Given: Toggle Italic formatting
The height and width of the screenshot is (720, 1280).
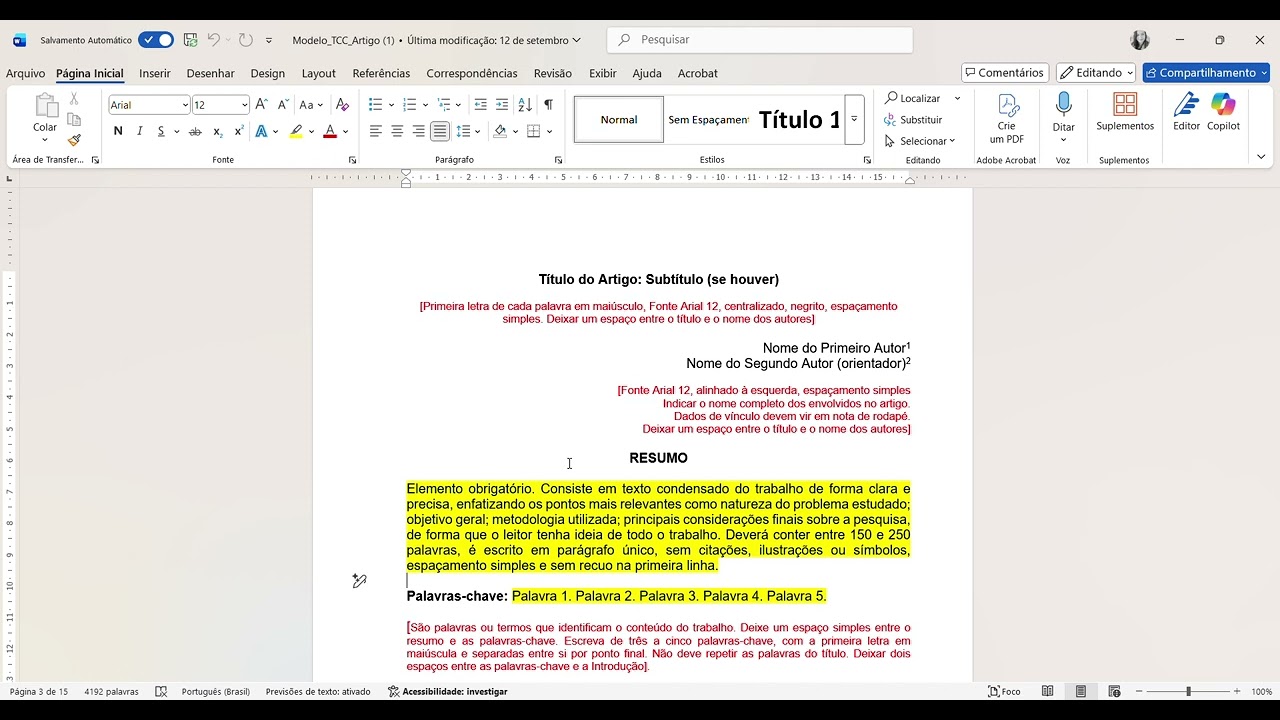Looking at the screenshot, I should (139, 131).
